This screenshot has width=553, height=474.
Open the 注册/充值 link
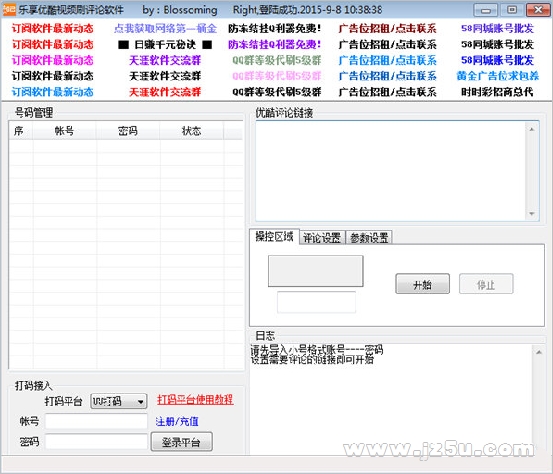[177, 421]
